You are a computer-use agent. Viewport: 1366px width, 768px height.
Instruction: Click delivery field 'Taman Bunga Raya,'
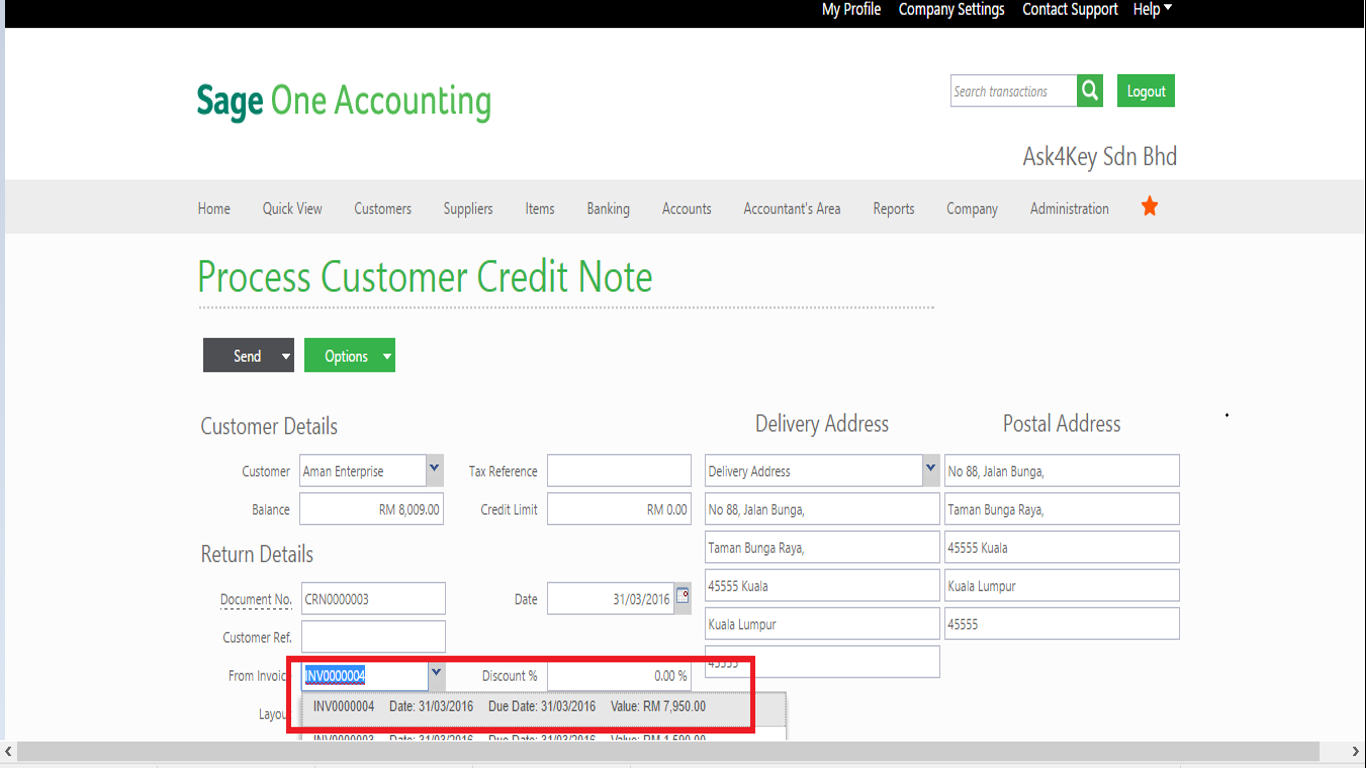click(822, 547)
